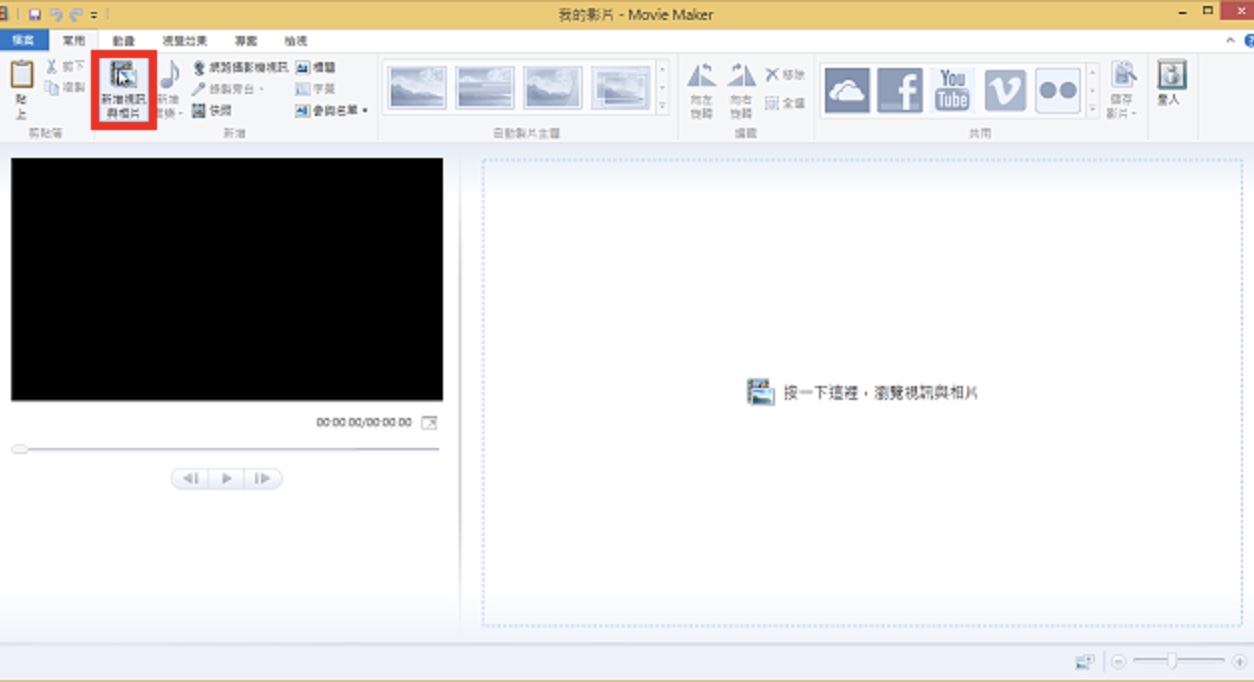This screenshot has height=682, width=1254.
Task: Open the Visual Effects tab
Action: click(185, 41)
